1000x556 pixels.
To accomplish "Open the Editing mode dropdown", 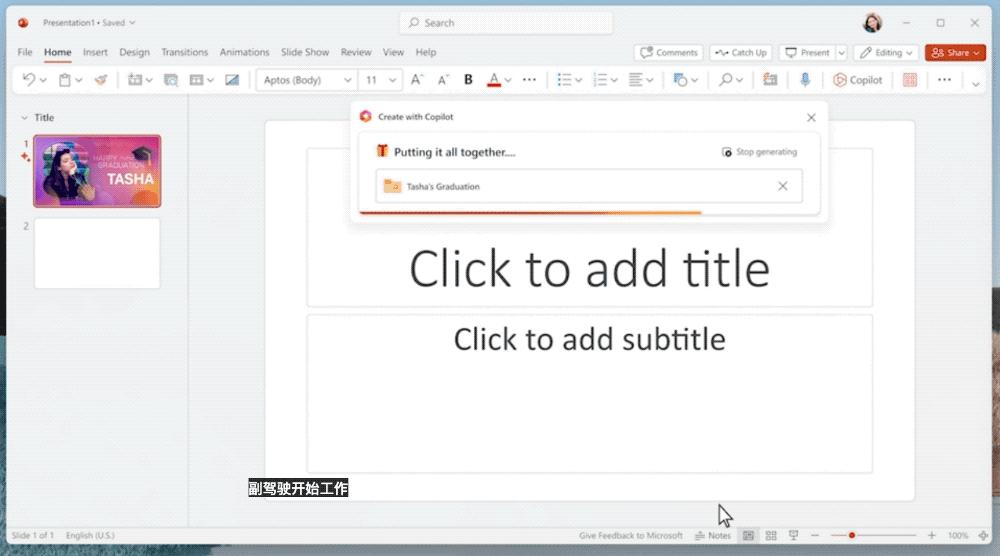I will (886, 52).
